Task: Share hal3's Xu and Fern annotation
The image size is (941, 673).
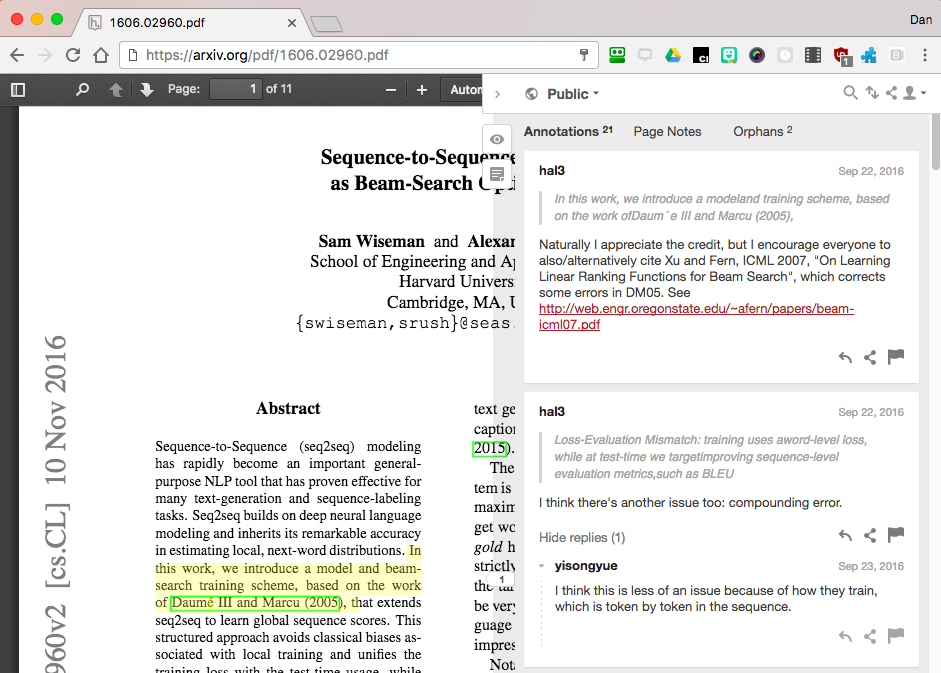Action: 870,358
